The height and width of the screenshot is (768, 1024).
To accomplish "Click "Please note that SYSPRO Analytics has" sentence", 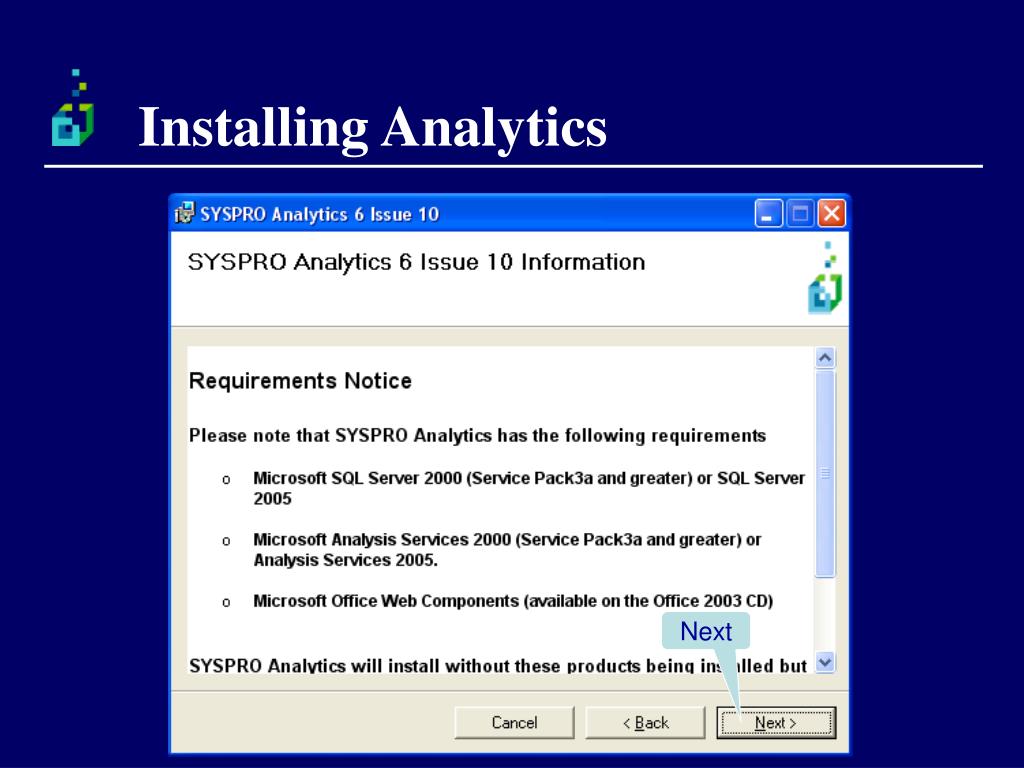I will [x=477, y=436].
